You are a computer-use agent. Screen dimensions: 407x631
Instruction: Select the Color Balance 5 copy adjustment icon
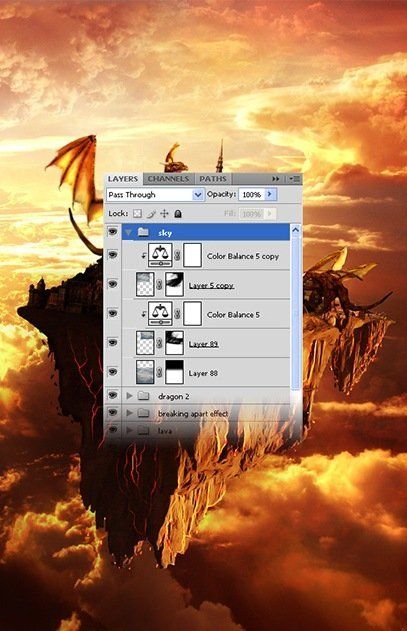coord(160,255)
